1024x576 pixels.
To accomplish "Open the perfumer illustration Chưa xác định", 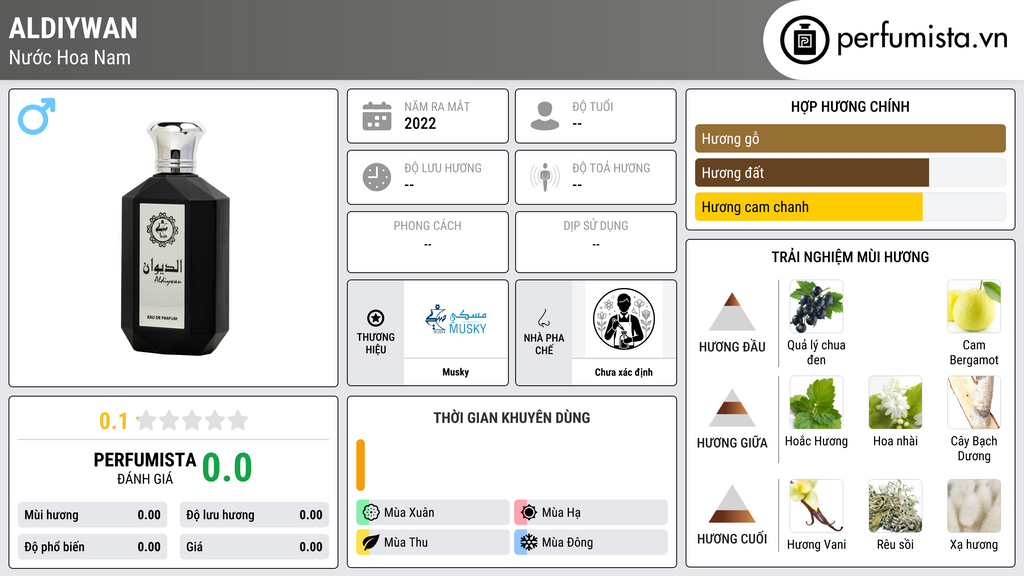I will pyautogui.click(x=624, y=319).
